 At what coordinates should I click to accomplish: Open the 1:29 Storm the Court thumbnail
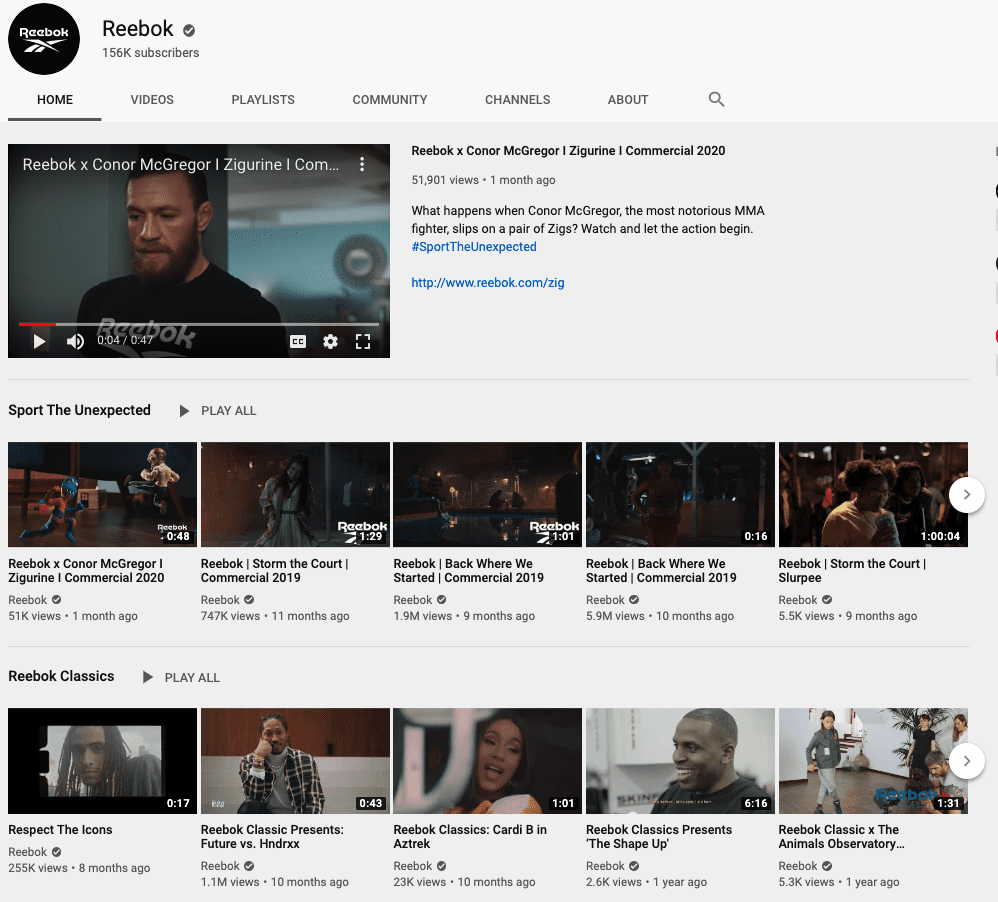tap(295, 495)
